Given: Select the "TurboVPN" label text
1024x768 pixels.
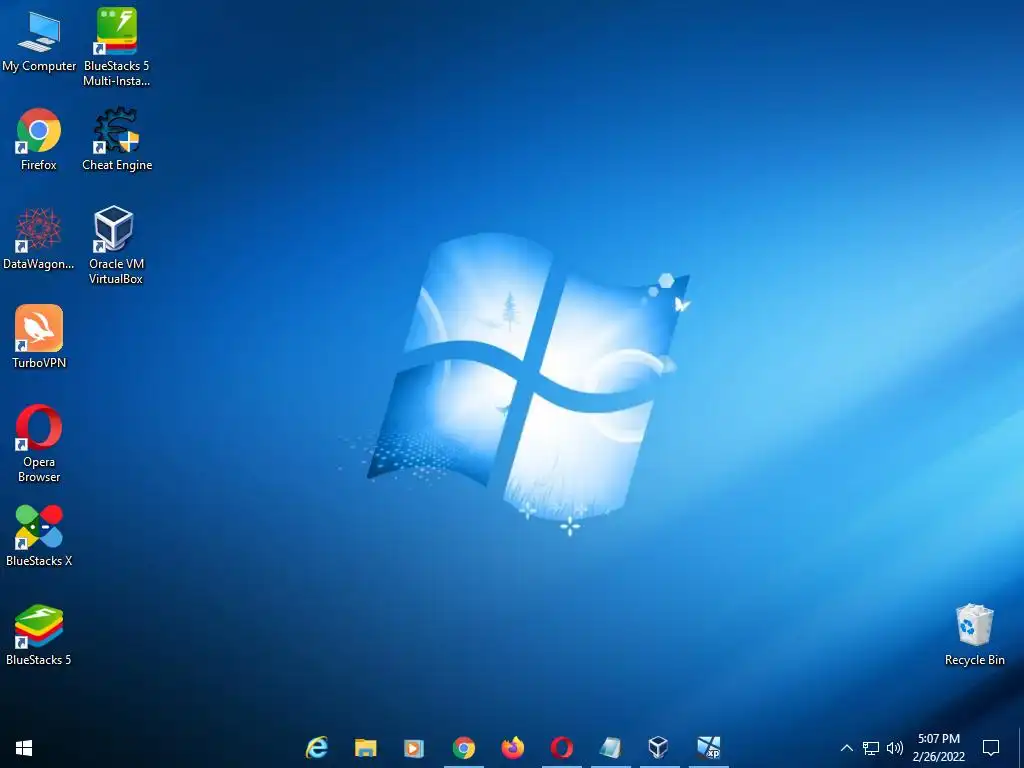Looking at the screenshot, I should (x=39, y=363).
